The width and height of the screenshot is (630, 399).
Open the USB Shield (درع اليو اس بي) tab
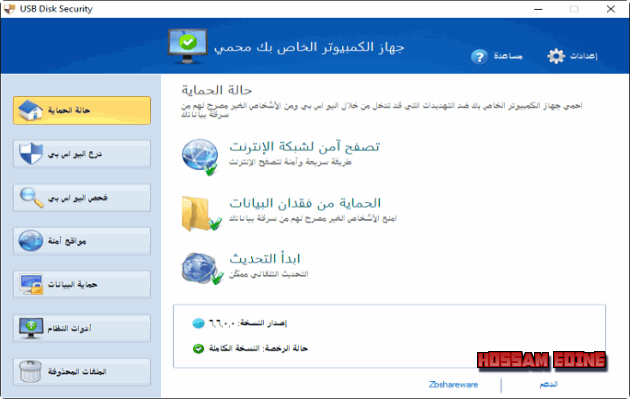[82, 153]
